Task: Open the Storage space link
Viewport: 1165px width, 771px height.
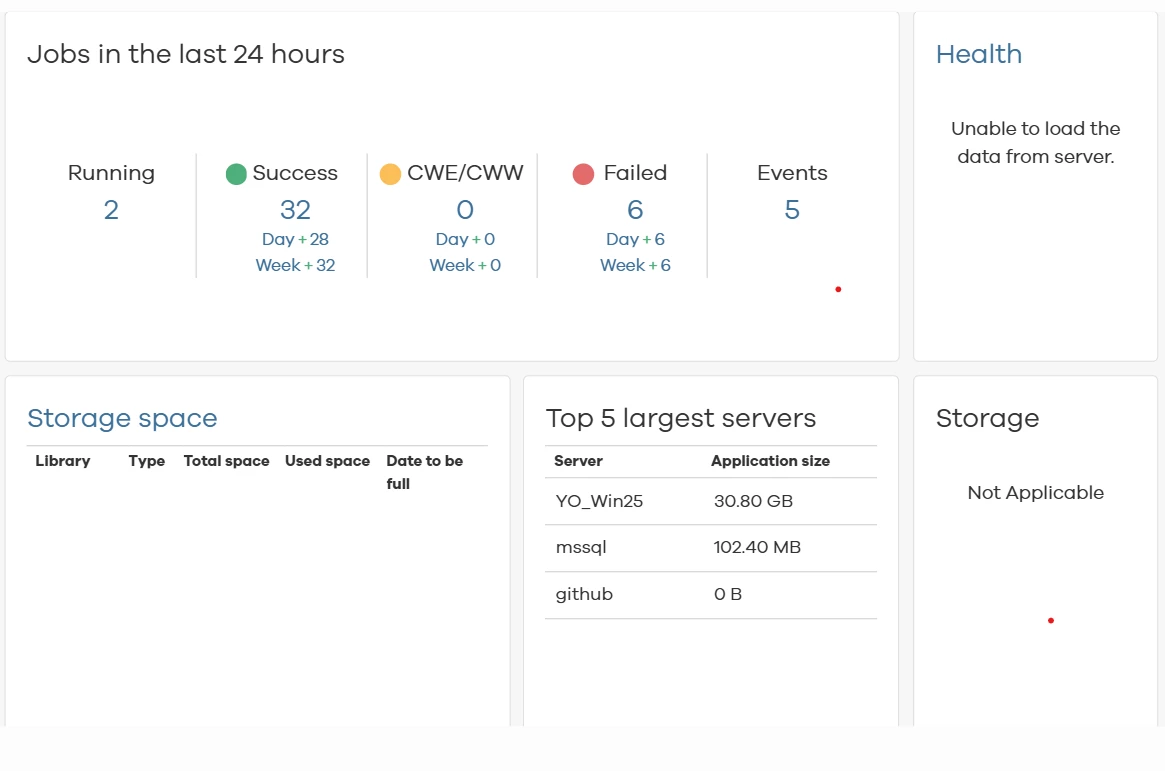Action: [123, 418]
